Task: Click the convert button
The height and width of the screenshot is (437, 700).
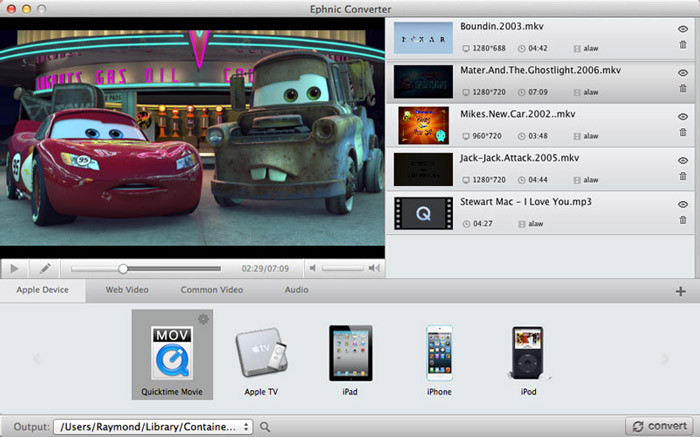Action: point(659,426)
